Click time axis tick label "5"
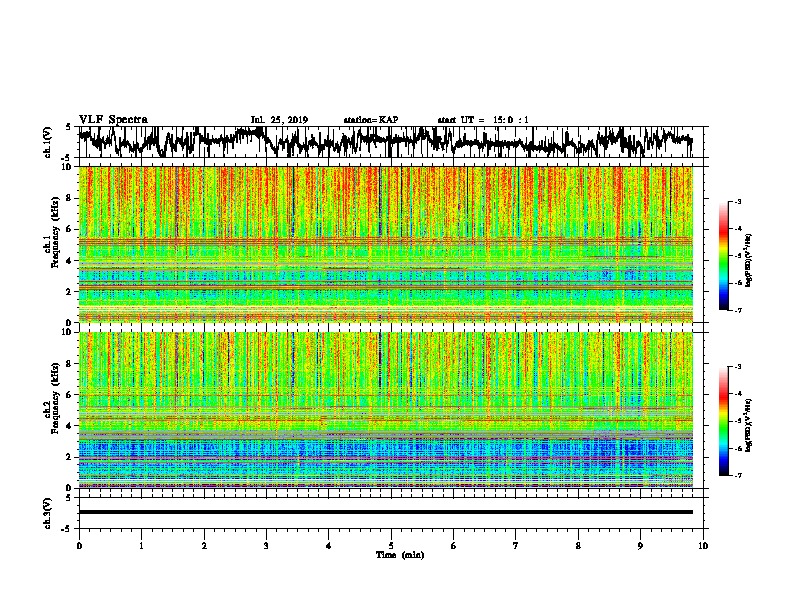 (391, 546)
